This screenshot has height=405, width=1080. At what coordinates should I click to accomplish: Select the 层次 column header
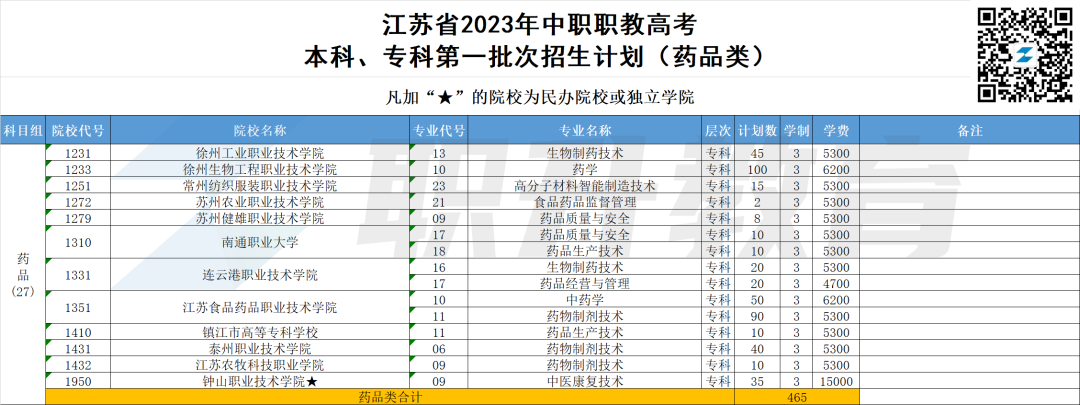(718, 129)
